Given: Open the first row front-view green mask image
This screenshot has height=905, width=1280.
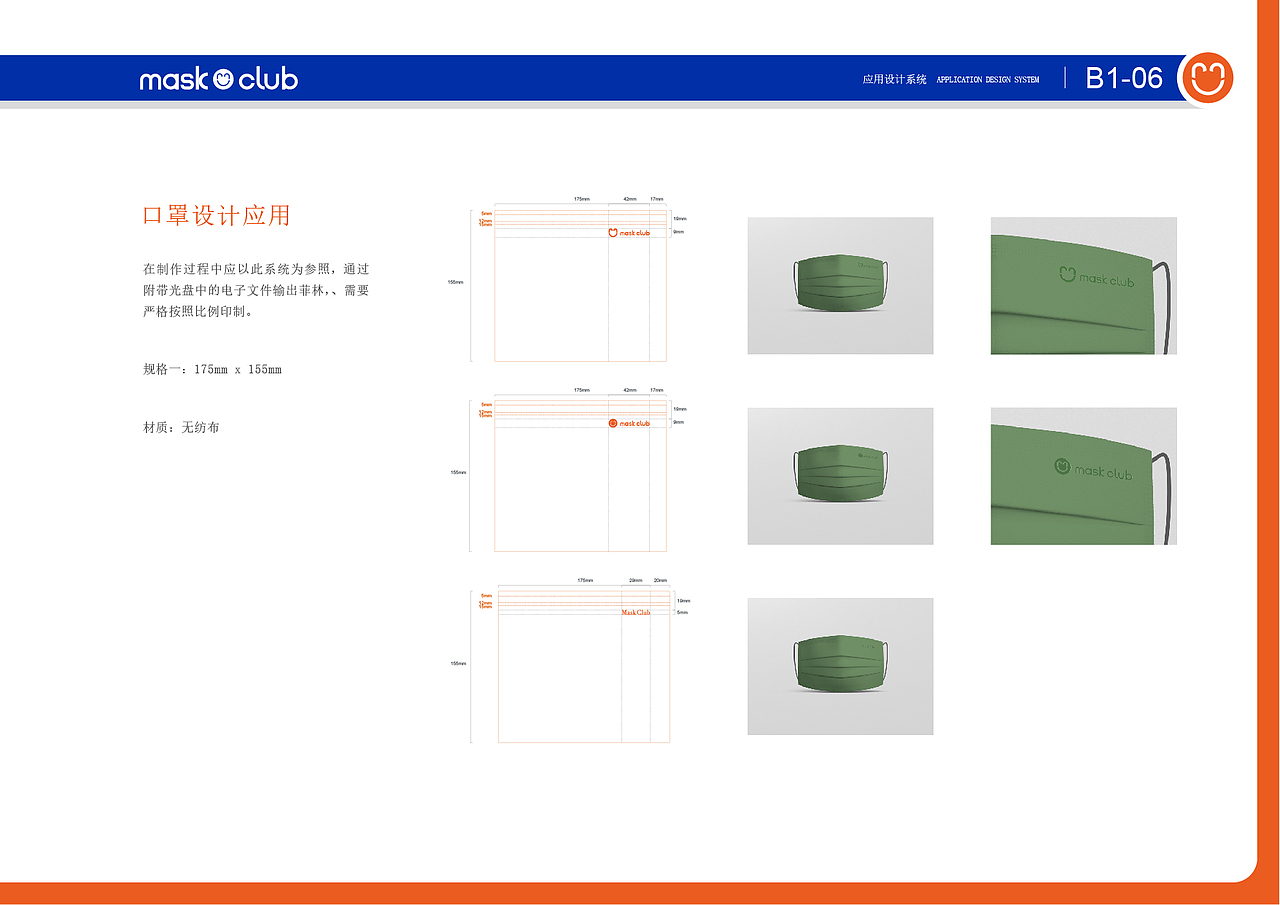Looking at the screenshot, I should click(x=840, y=286).
